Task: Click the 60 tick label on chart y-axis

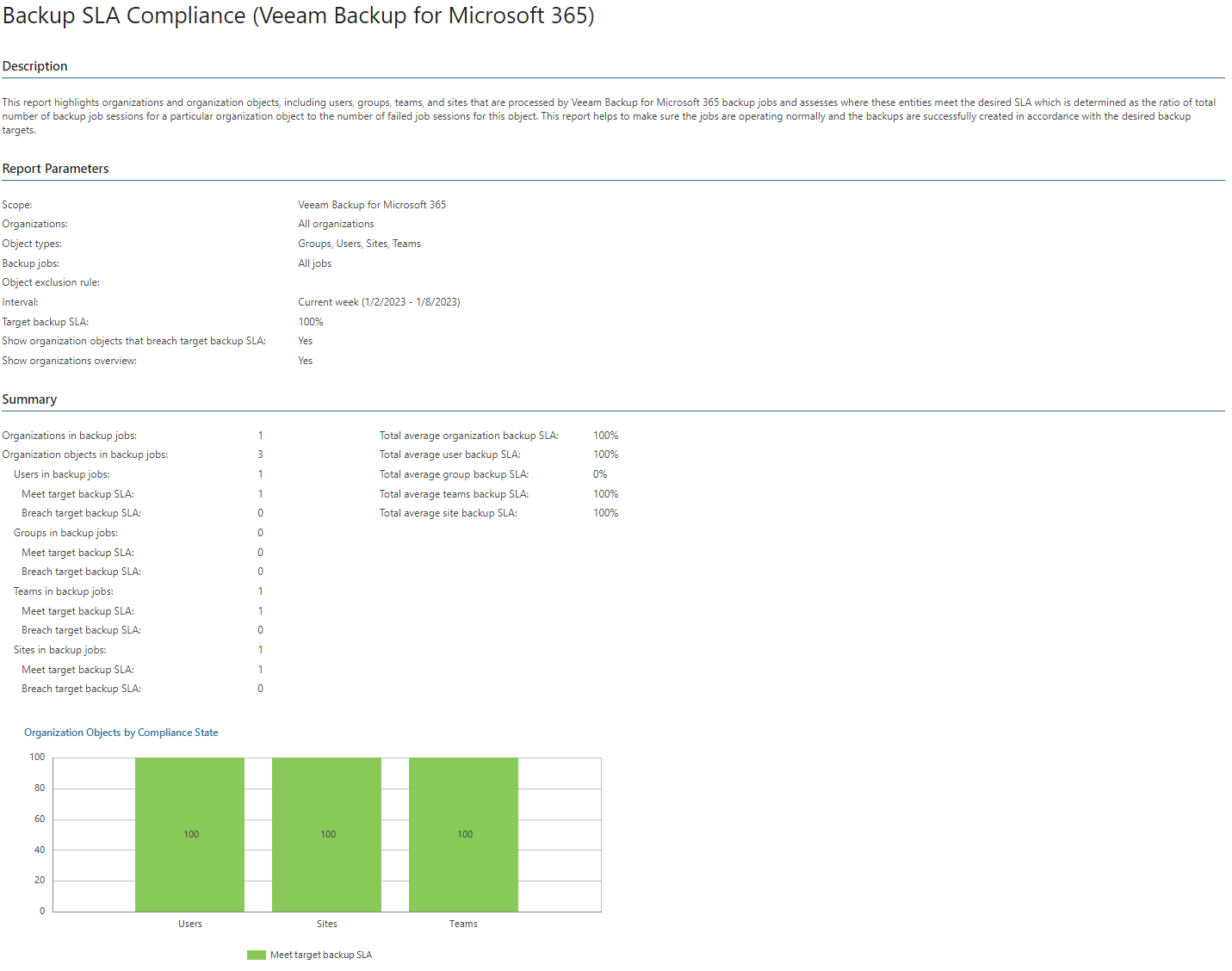Action: (x=40, y=819)
